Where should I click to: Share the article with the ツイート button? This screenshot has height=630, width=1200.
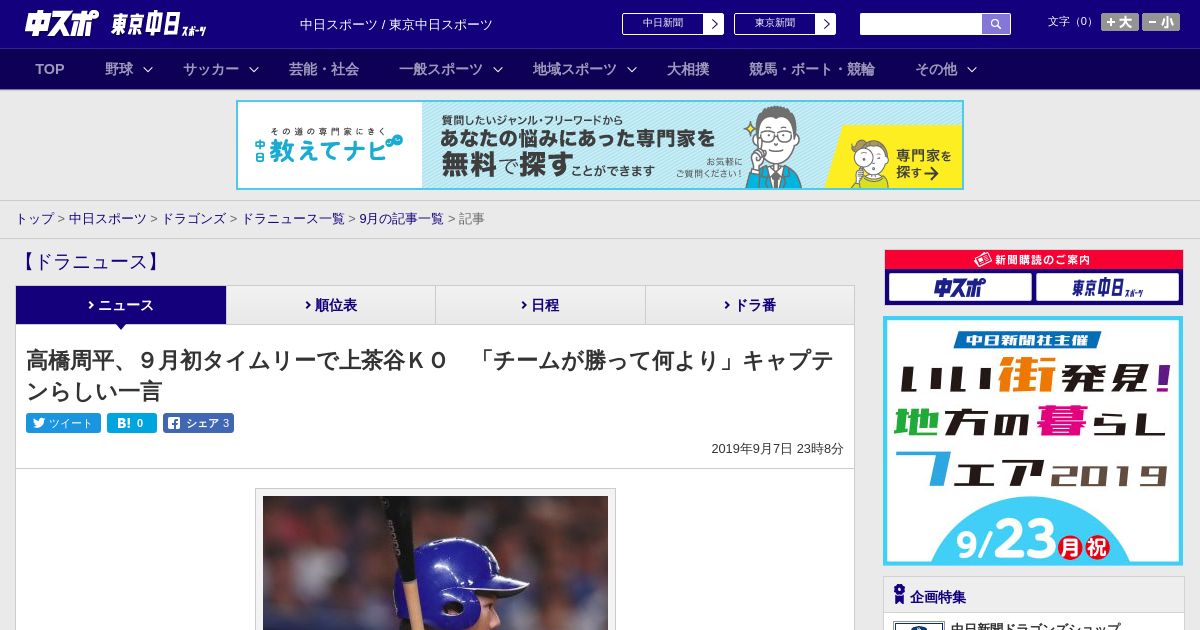click(x=63, y=423)
